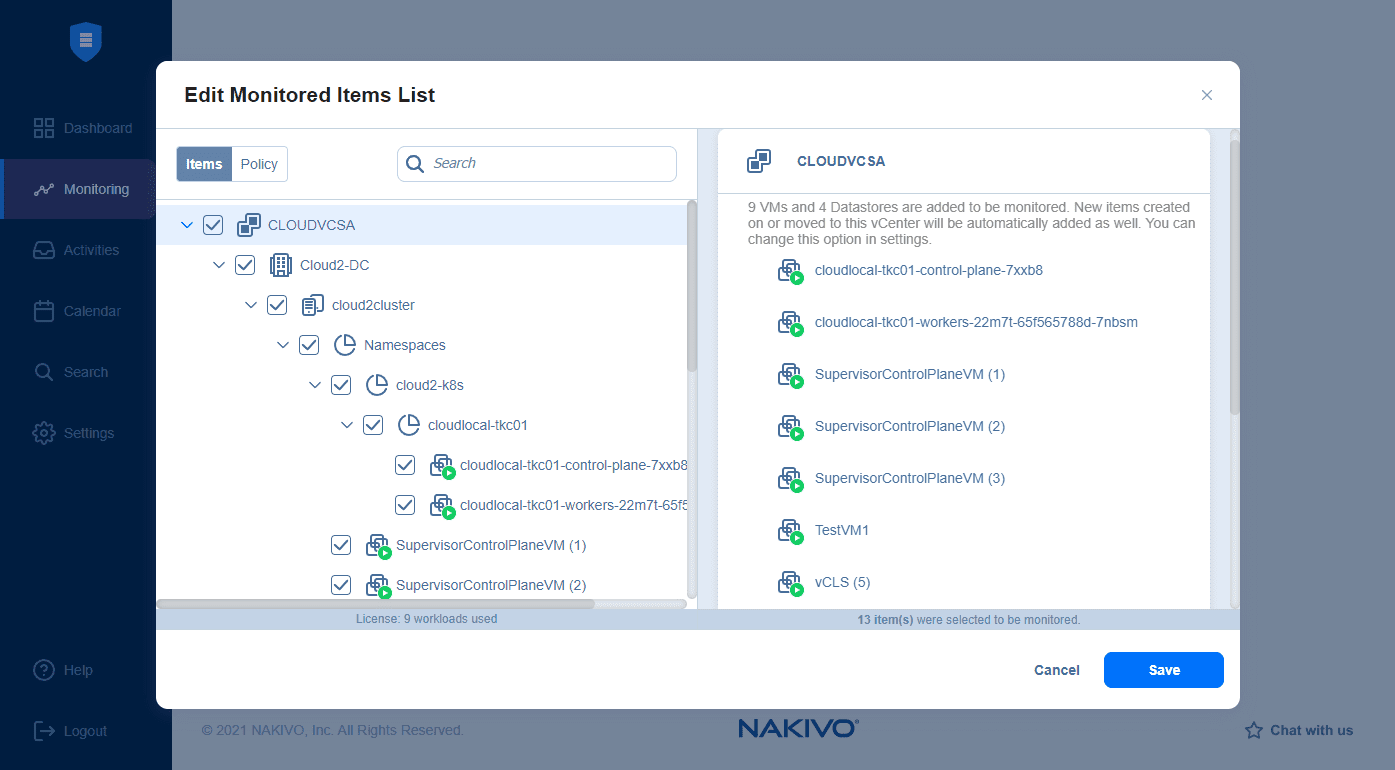This screenshot has height=770, width=1395.
Task: Switch to the Items tab
Action: [204, 164]
